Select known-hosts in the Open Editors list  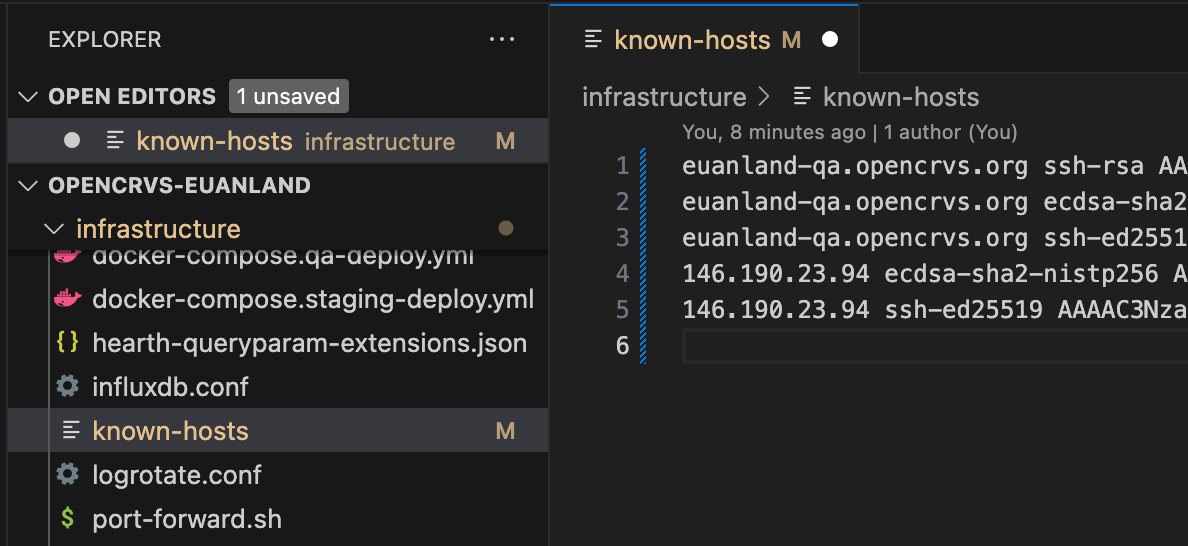214,141
